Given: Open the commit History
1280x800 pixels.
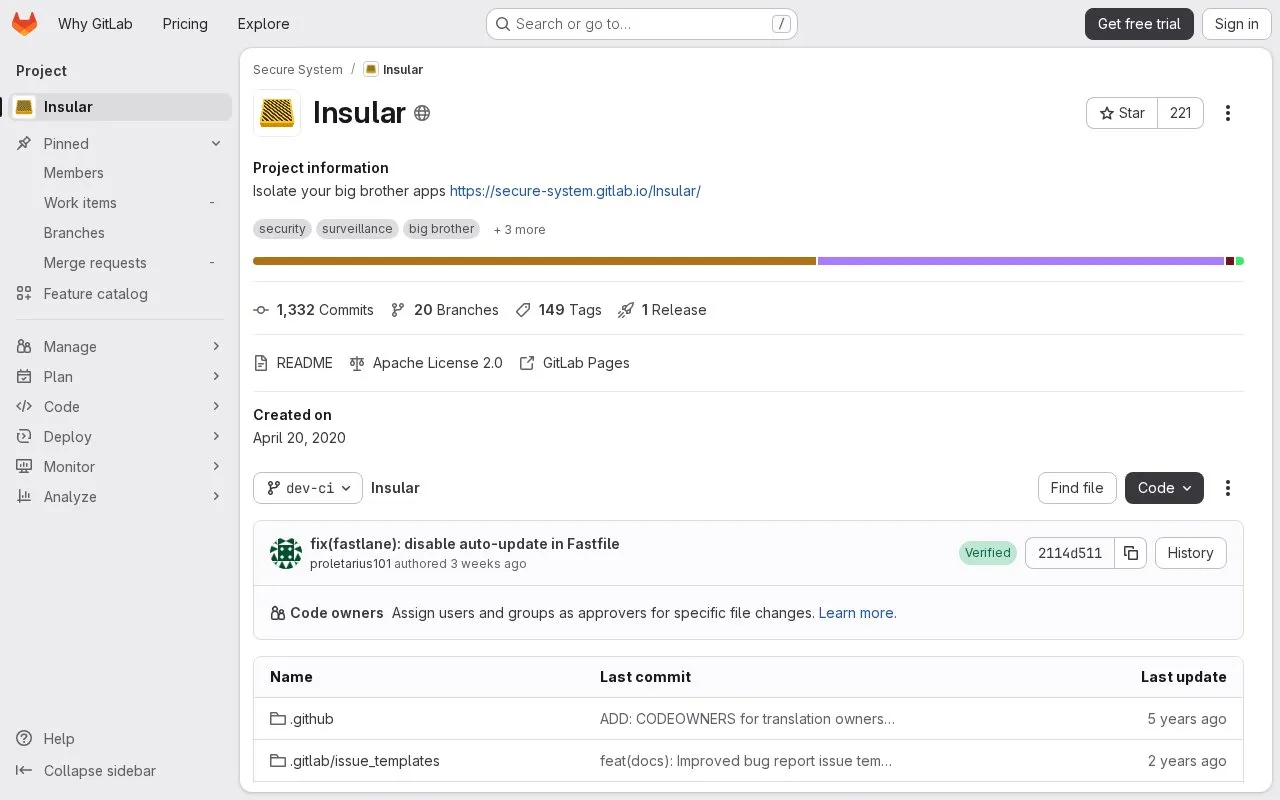Looking at the screenshot, I should pyautogui.click(x=1190, y=553).
